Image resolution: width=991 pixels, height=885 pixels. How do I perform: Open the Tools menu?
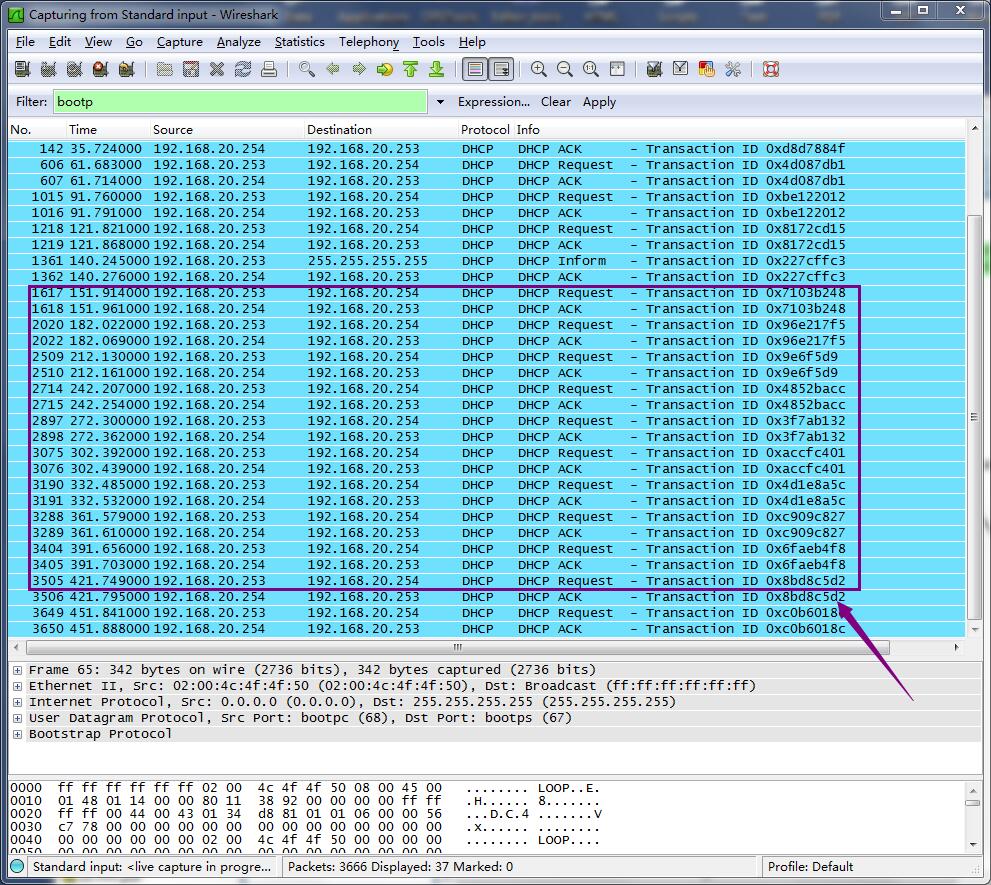[x=429, y=42]
